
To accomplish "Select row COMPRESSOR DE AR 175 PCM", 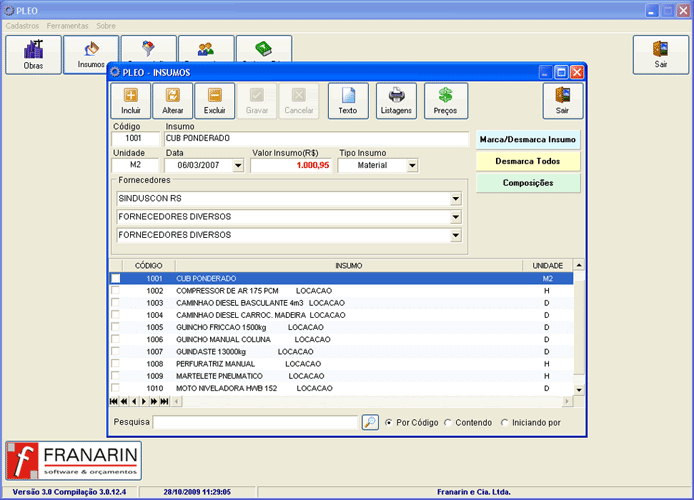I will tap(341, 291).
